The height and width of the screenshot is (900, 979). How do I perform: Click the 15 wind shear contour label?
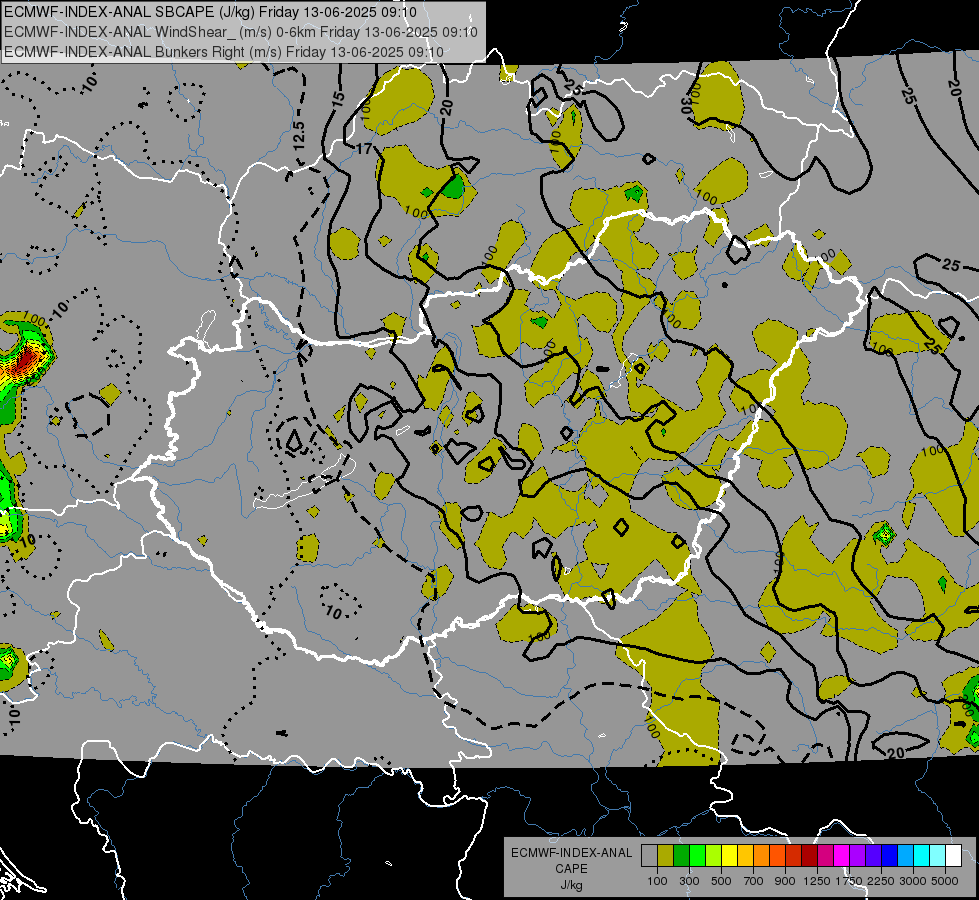click(338, 98)
